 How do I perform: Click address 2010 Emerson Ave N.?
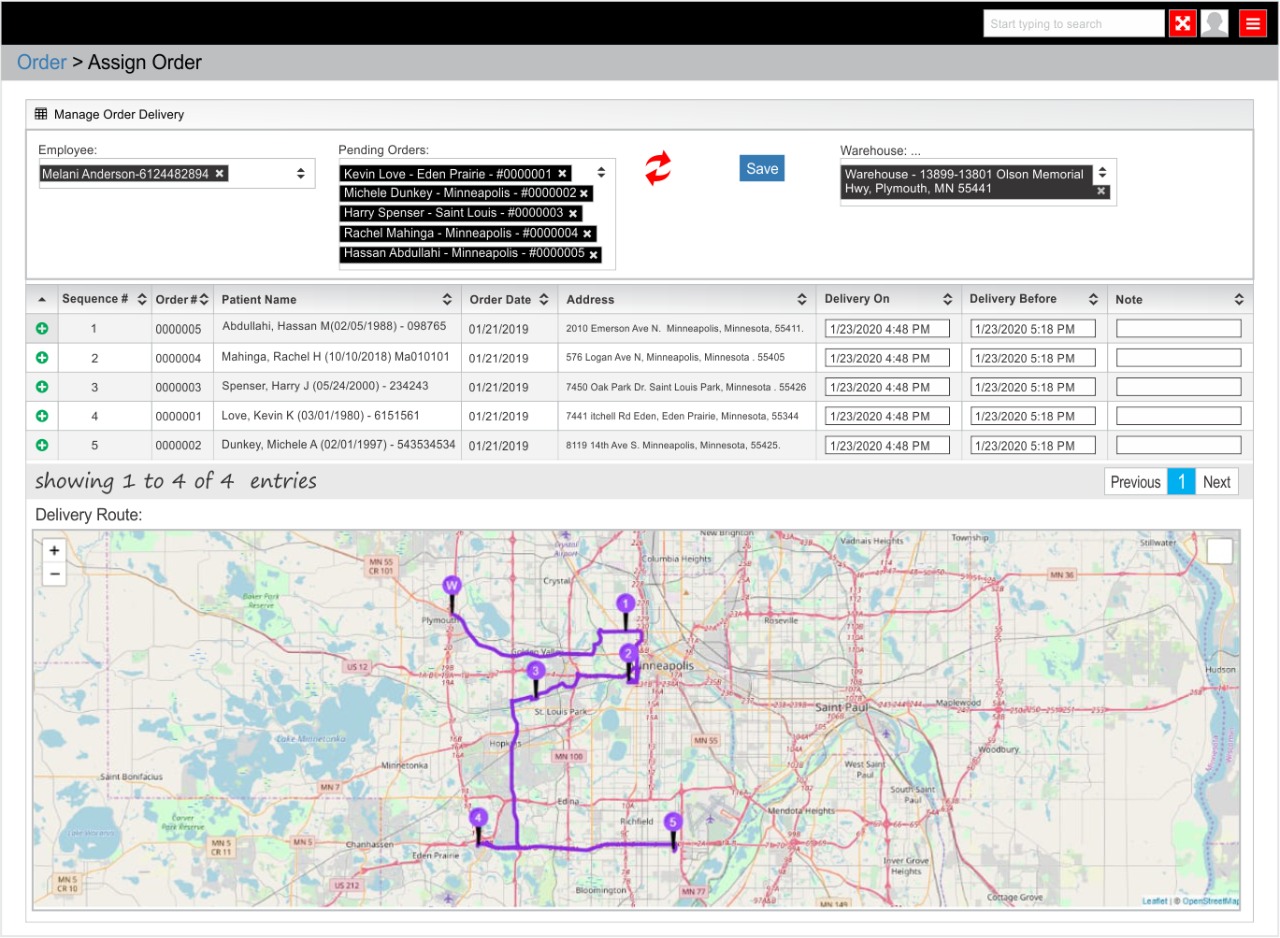685,328
